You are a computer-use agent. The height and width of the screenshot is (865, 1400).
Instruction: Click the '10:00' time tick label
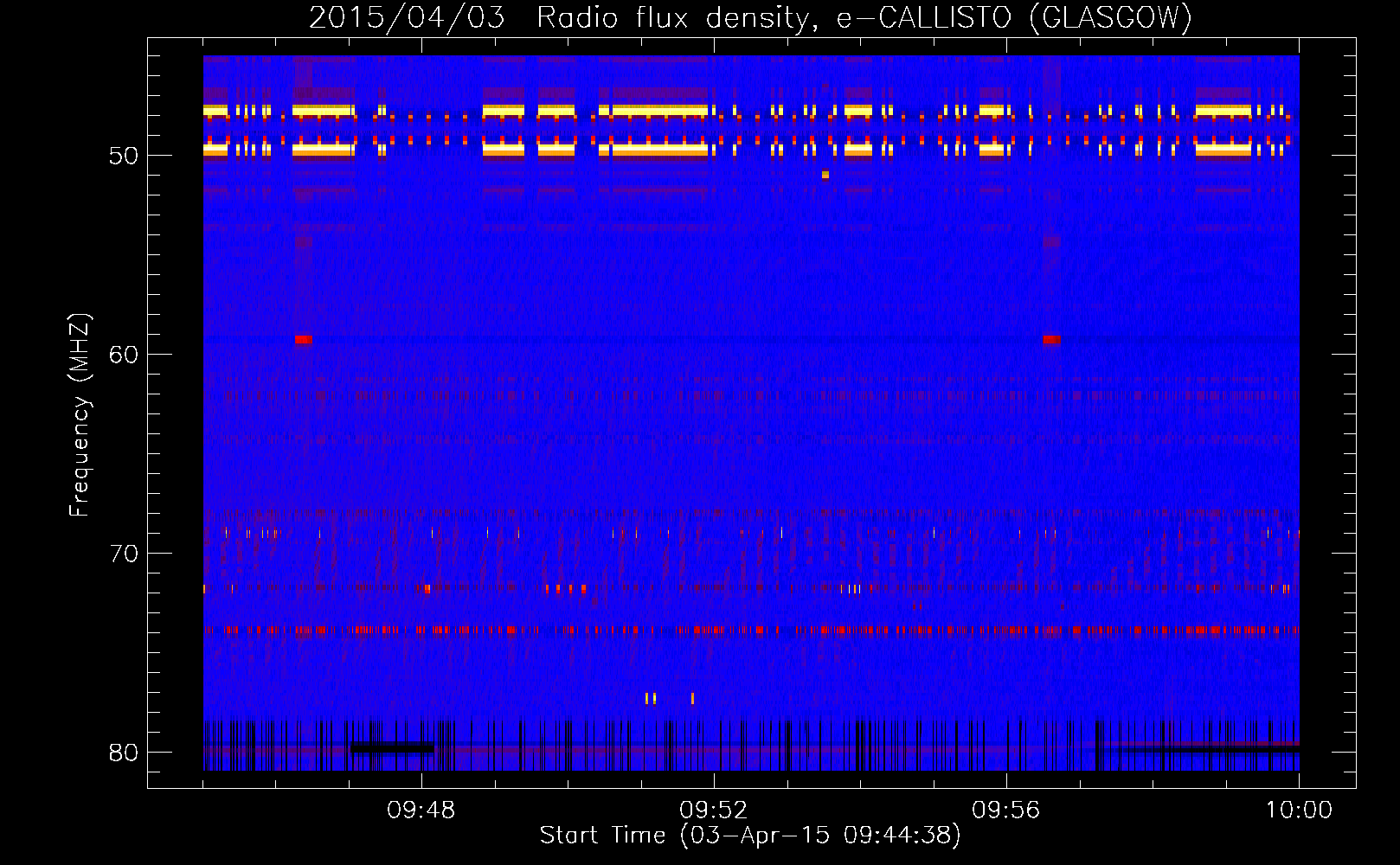1299,811
